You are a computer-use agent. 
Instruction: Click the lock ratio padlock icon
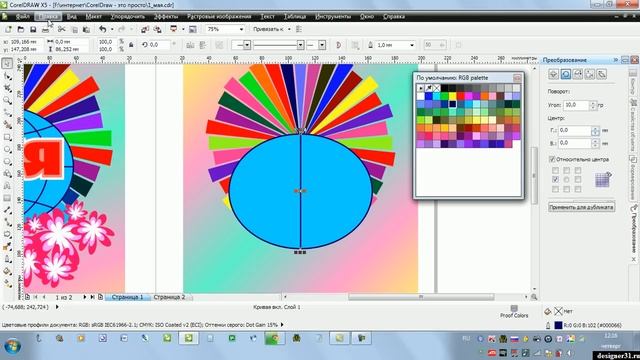coord(131,45)
